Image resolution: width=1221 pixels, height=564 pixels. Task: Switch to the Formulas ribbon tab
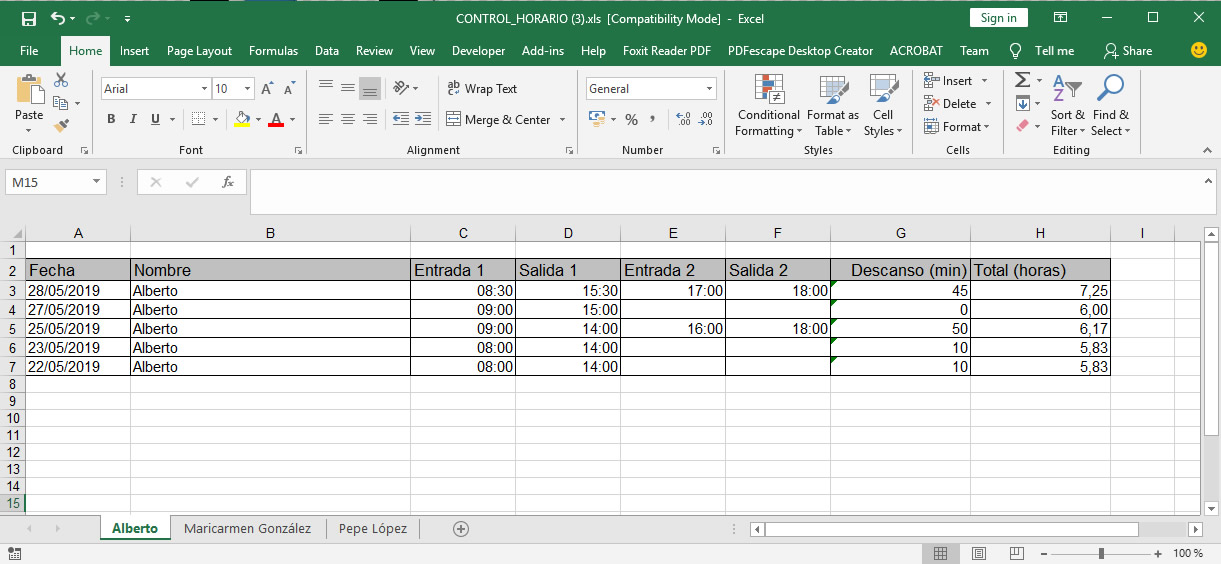pyautogui.click(x=273, y=51)
